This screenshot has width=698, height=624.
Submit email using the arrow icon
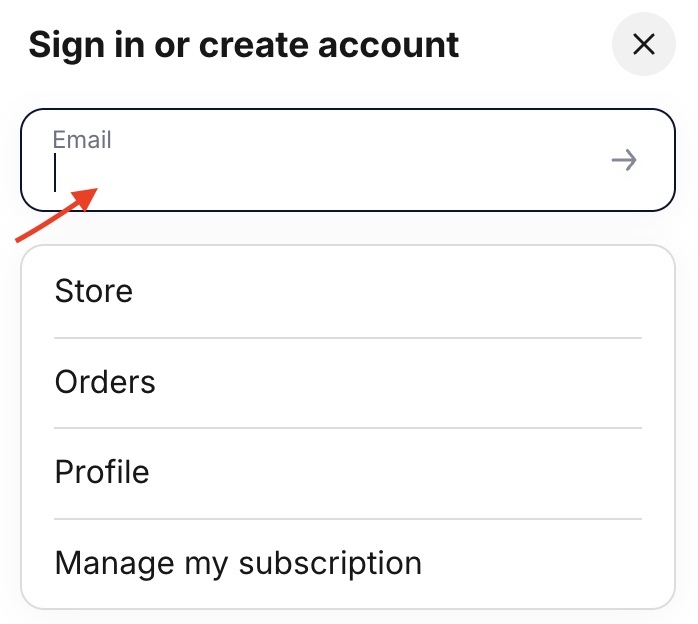click(624, 160)
